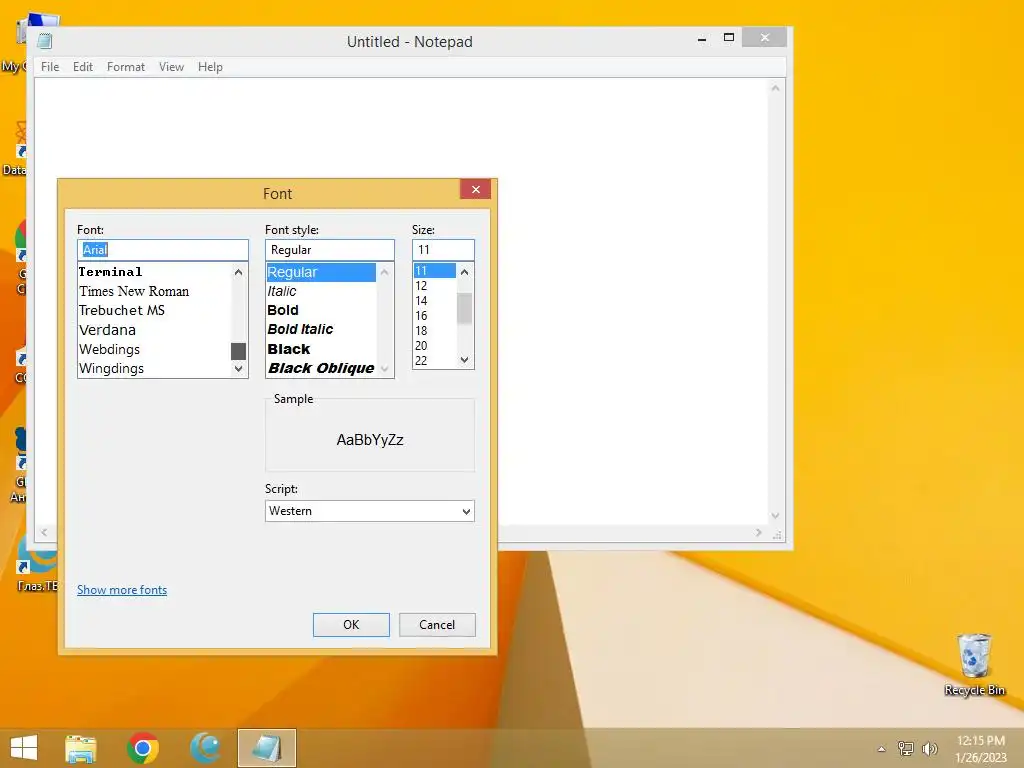This screenshot has height=768, width=1024.
Task: Select size 20 in the list
Action: 435,346
